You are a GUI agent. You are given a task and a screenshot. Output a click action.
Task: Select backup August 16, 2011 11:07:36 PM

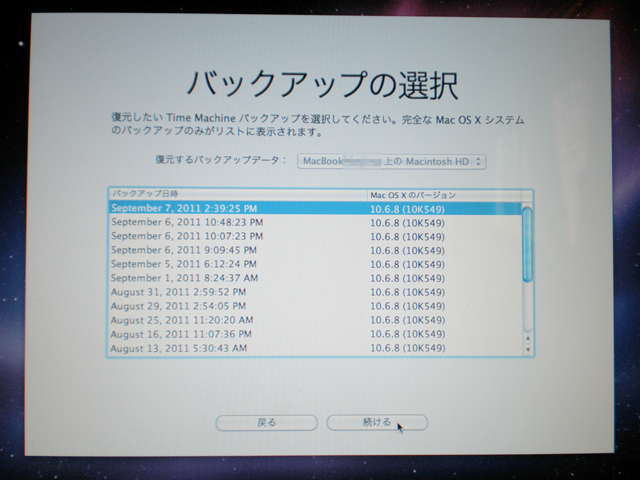[315, 334]
